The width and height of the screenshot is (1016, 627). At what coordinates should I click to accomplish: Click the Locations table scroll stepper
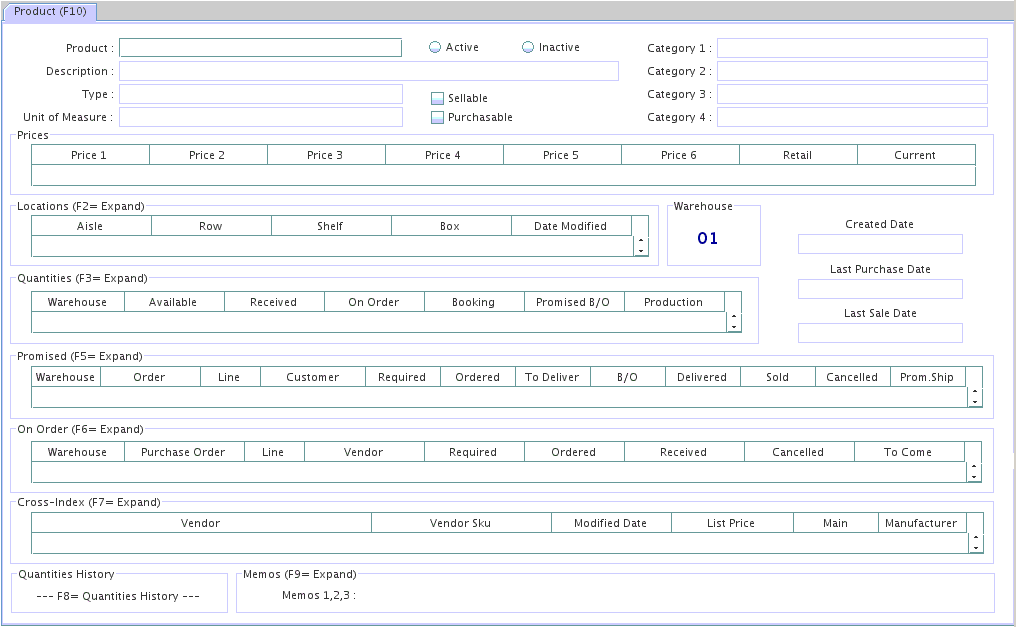tap(641, 246)
